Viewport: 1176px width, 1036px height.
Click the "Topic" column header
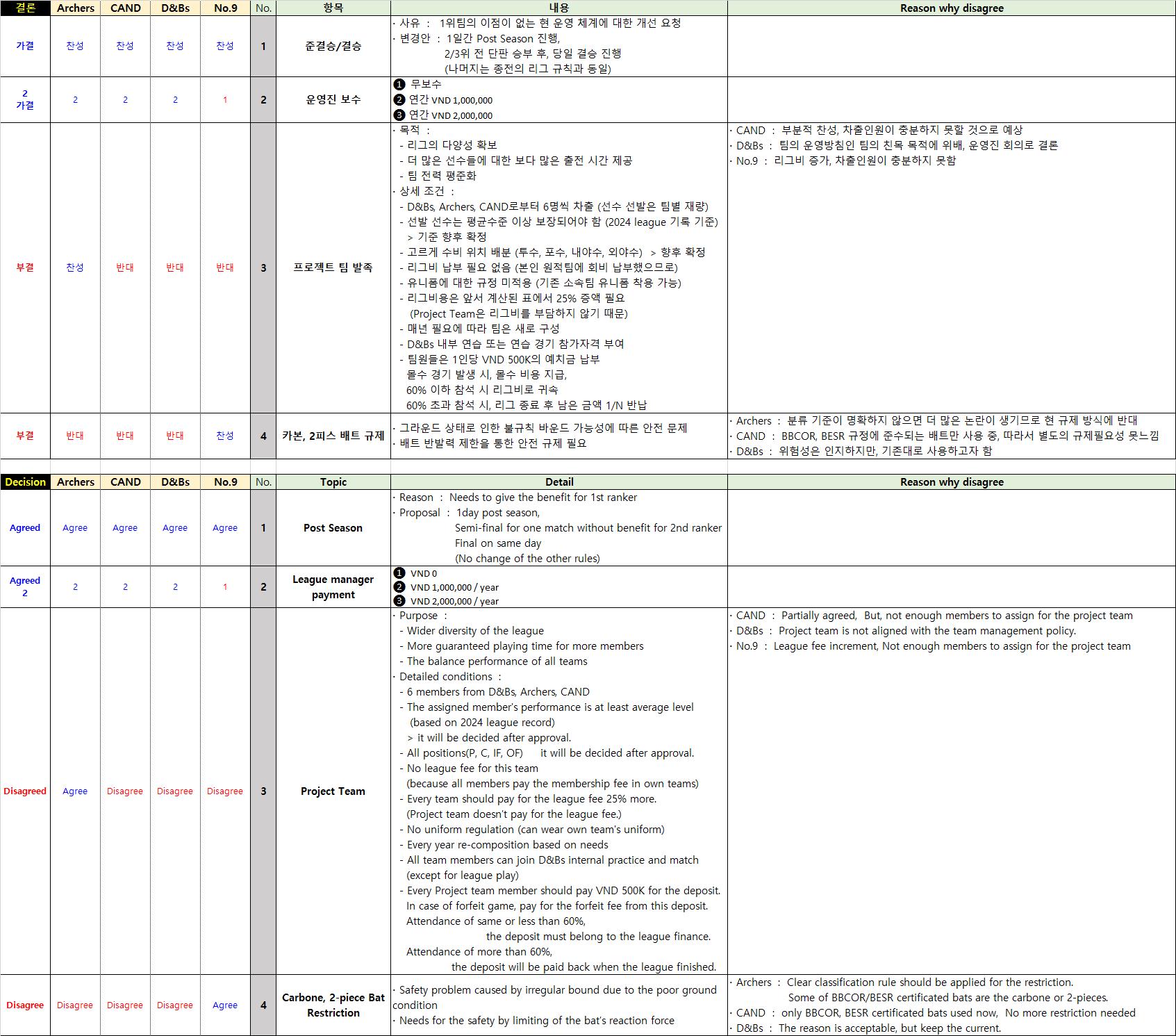coord(333,482)
